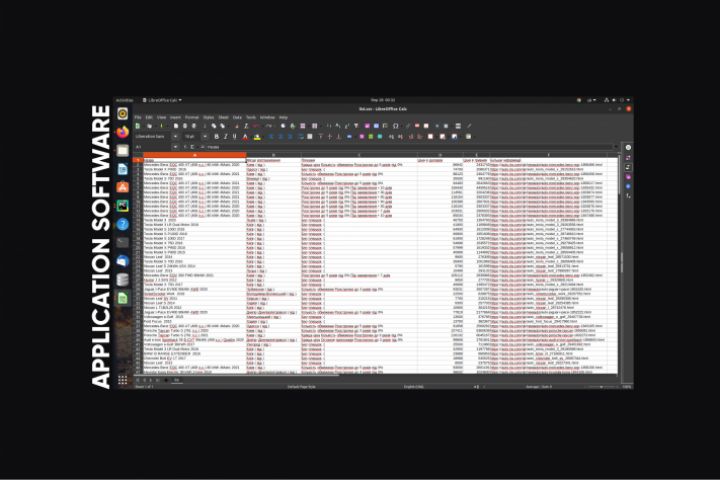Open Show Applications grid in dock
The width and height of the screenshot is (720, 480).
(x=123, y=380)
